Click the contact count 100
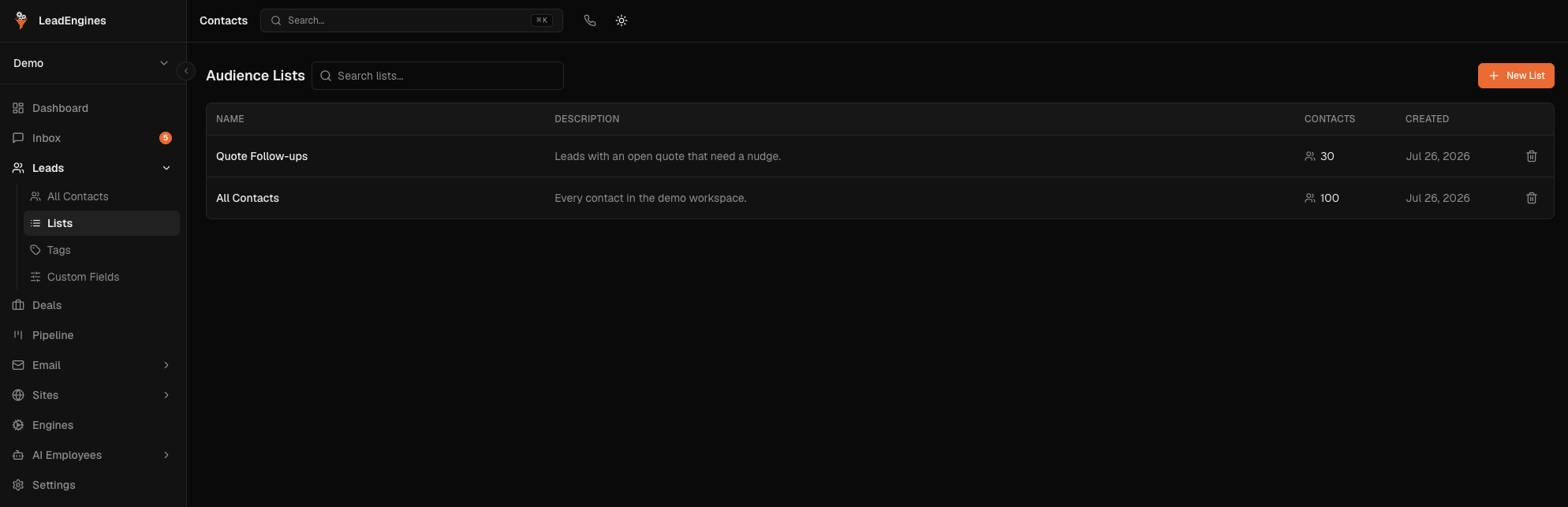The width and height of the screenshot is (1568, 507). [1330, 198]
